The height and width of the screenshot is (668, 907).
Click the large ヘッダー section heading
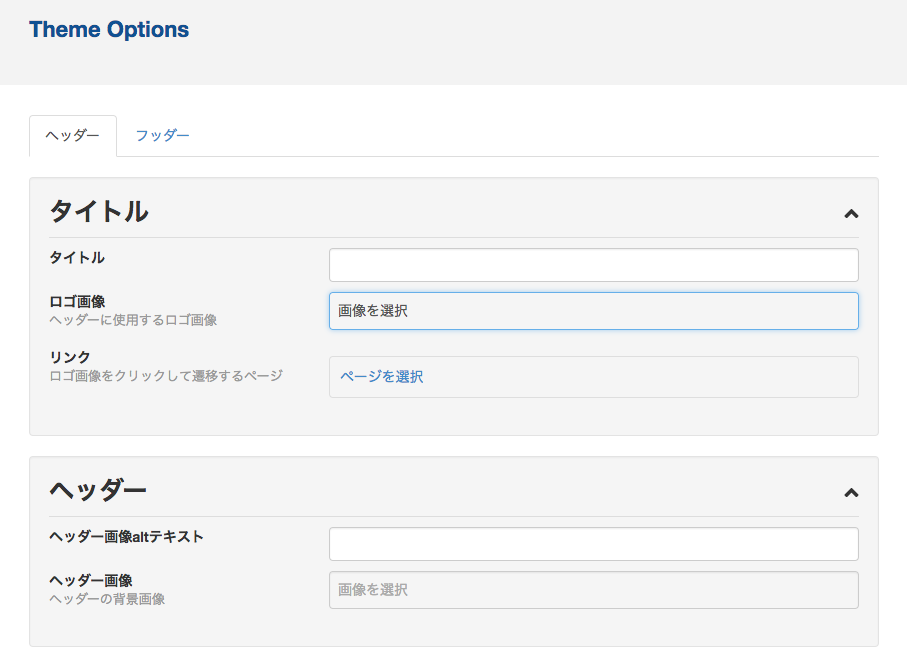[x=98, y=490]
